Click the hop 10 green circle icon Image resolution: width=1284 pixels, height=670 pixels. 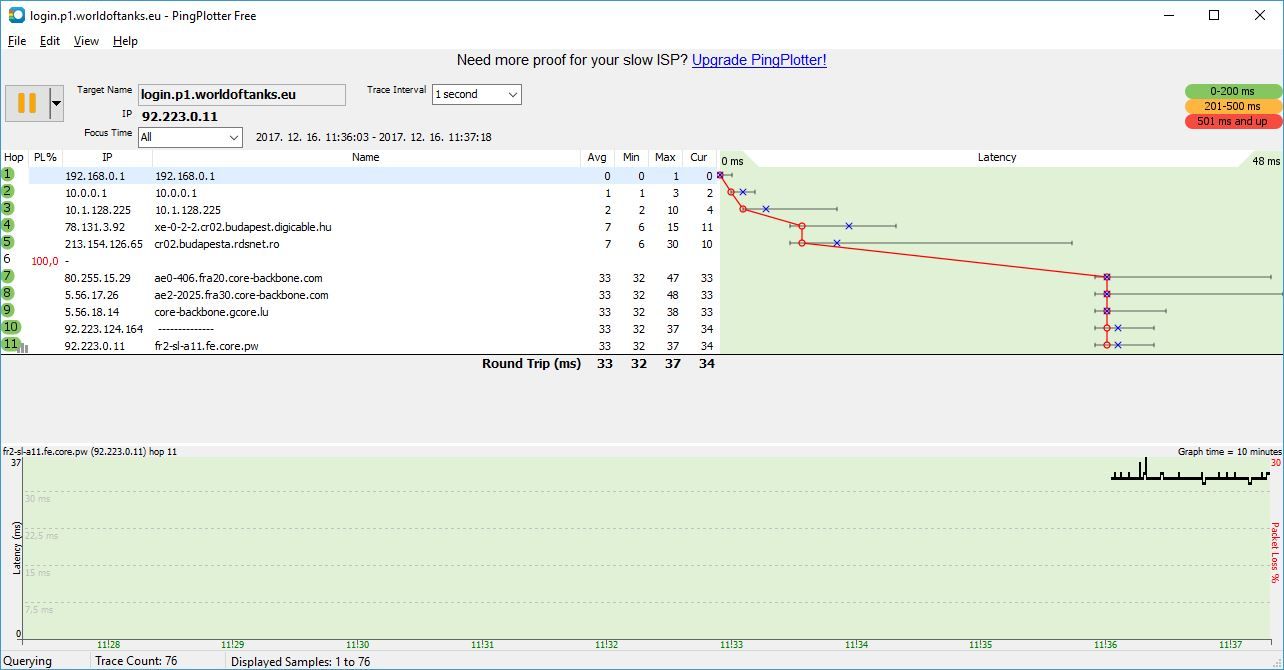(10, 327)
